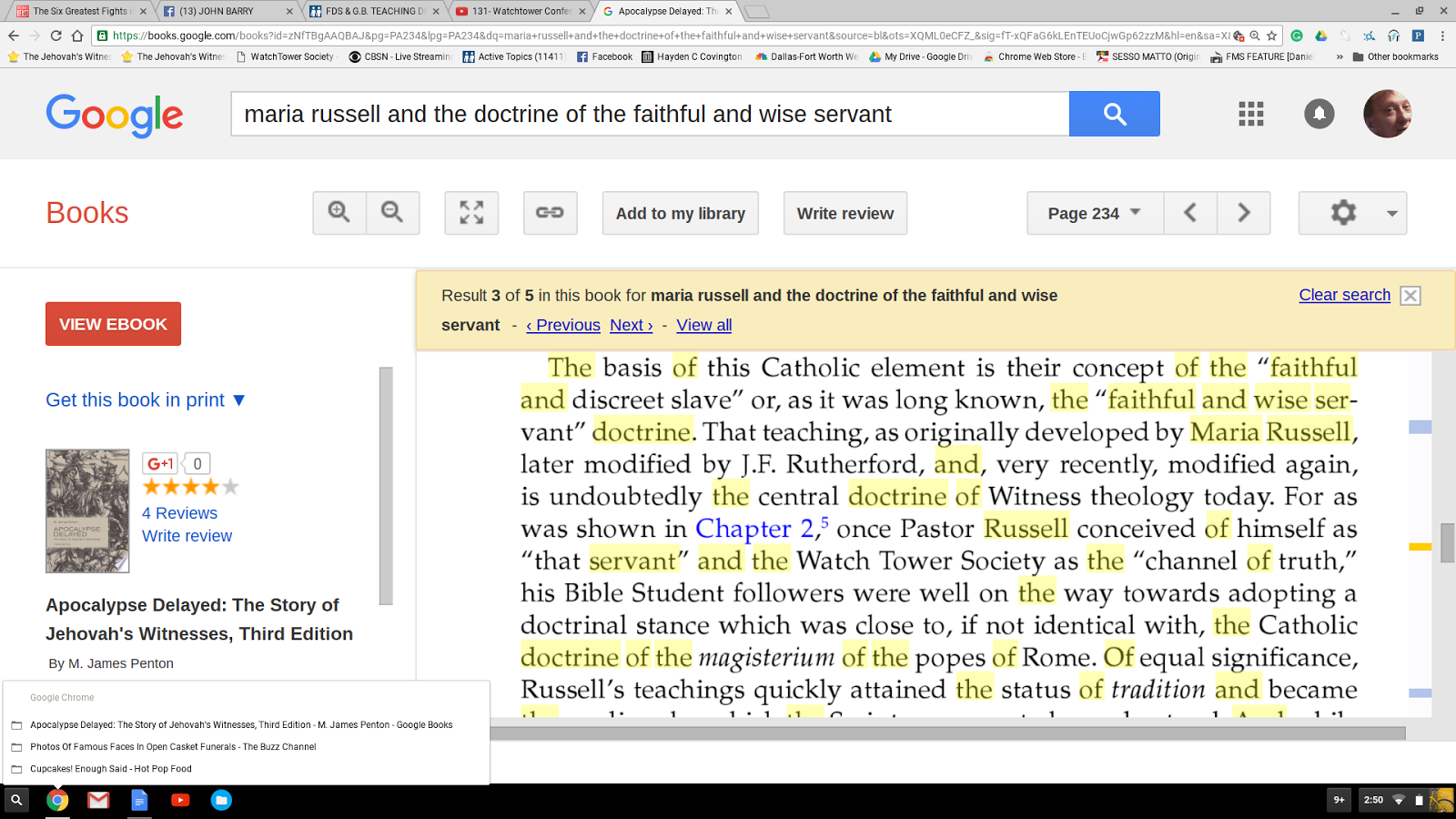The image size is (1456, 819).
Task: Open the Facebook bookmark
Action: click(x=604, y=56)
